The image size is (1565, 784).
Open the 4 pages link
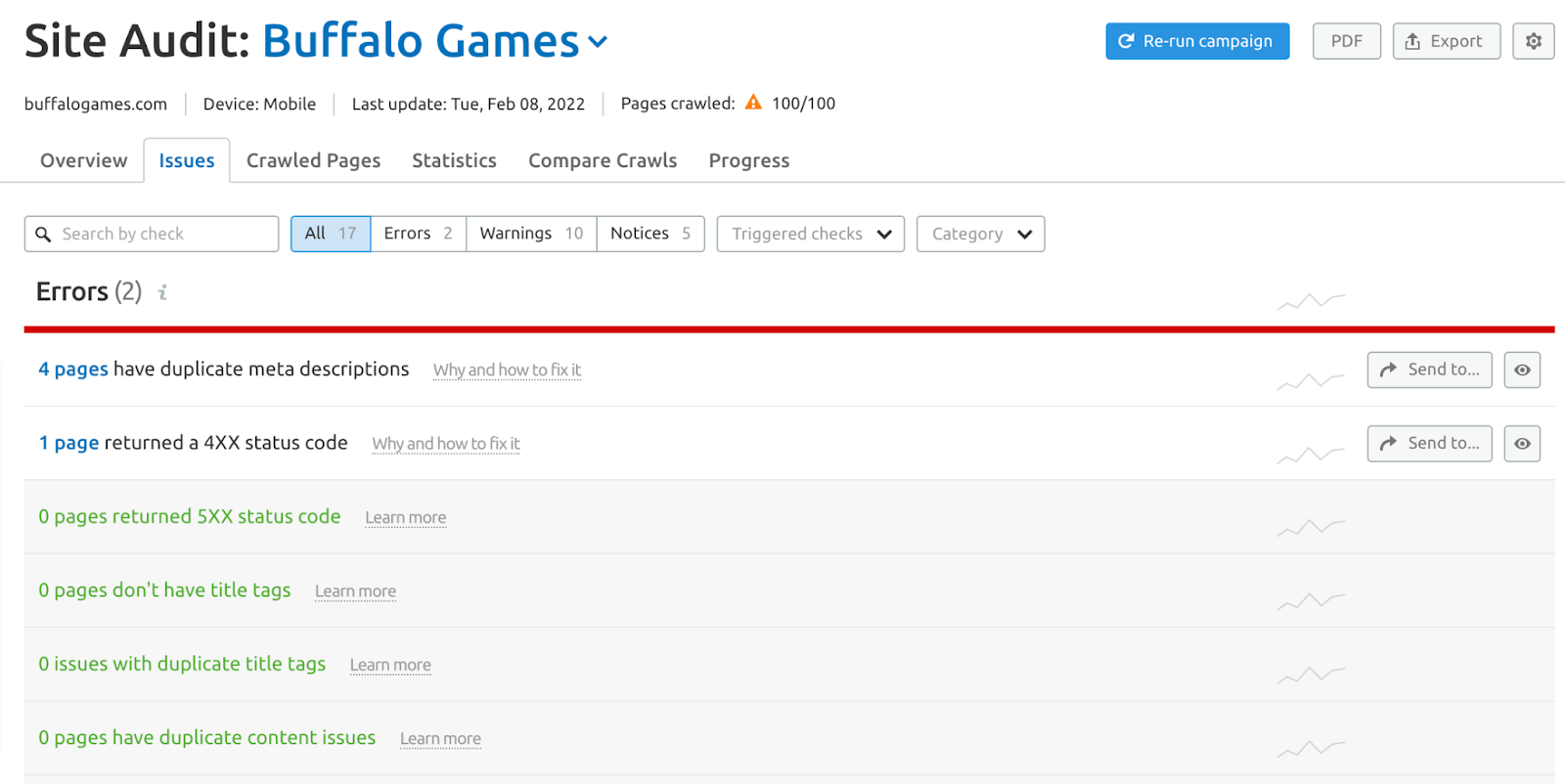[x=73, y=370]
